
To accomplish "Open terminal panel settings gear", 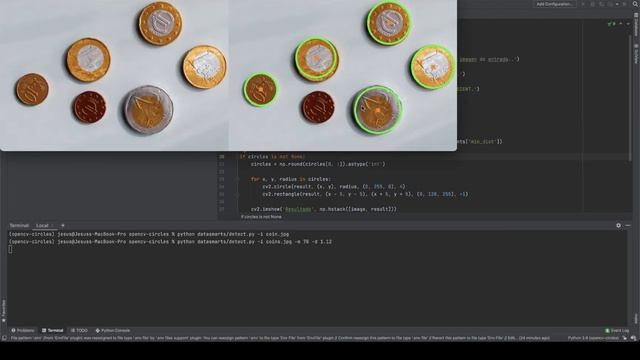I will tap(618, 225).
